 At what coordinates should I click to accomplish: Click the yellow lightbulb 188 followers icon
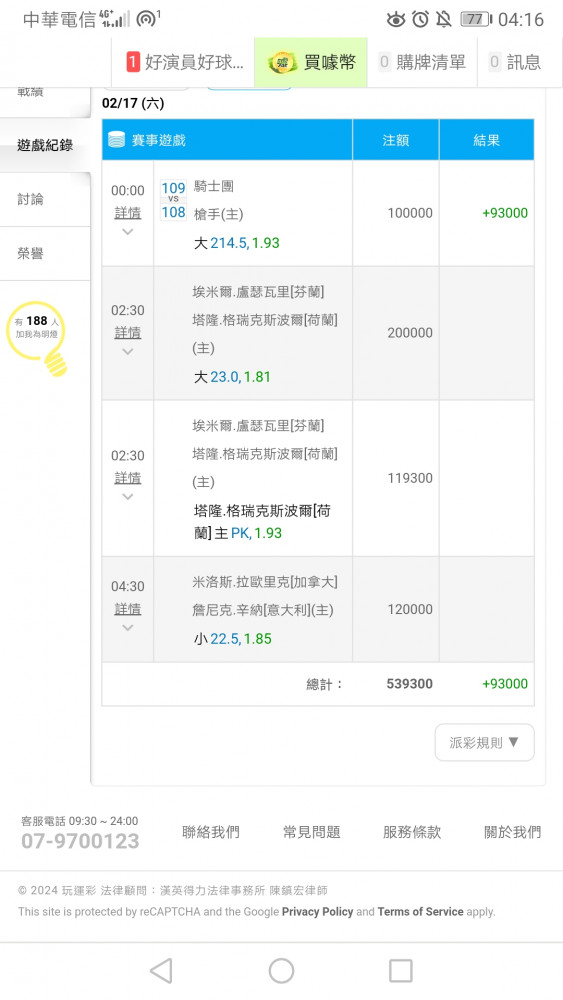(x=38, y=338)
